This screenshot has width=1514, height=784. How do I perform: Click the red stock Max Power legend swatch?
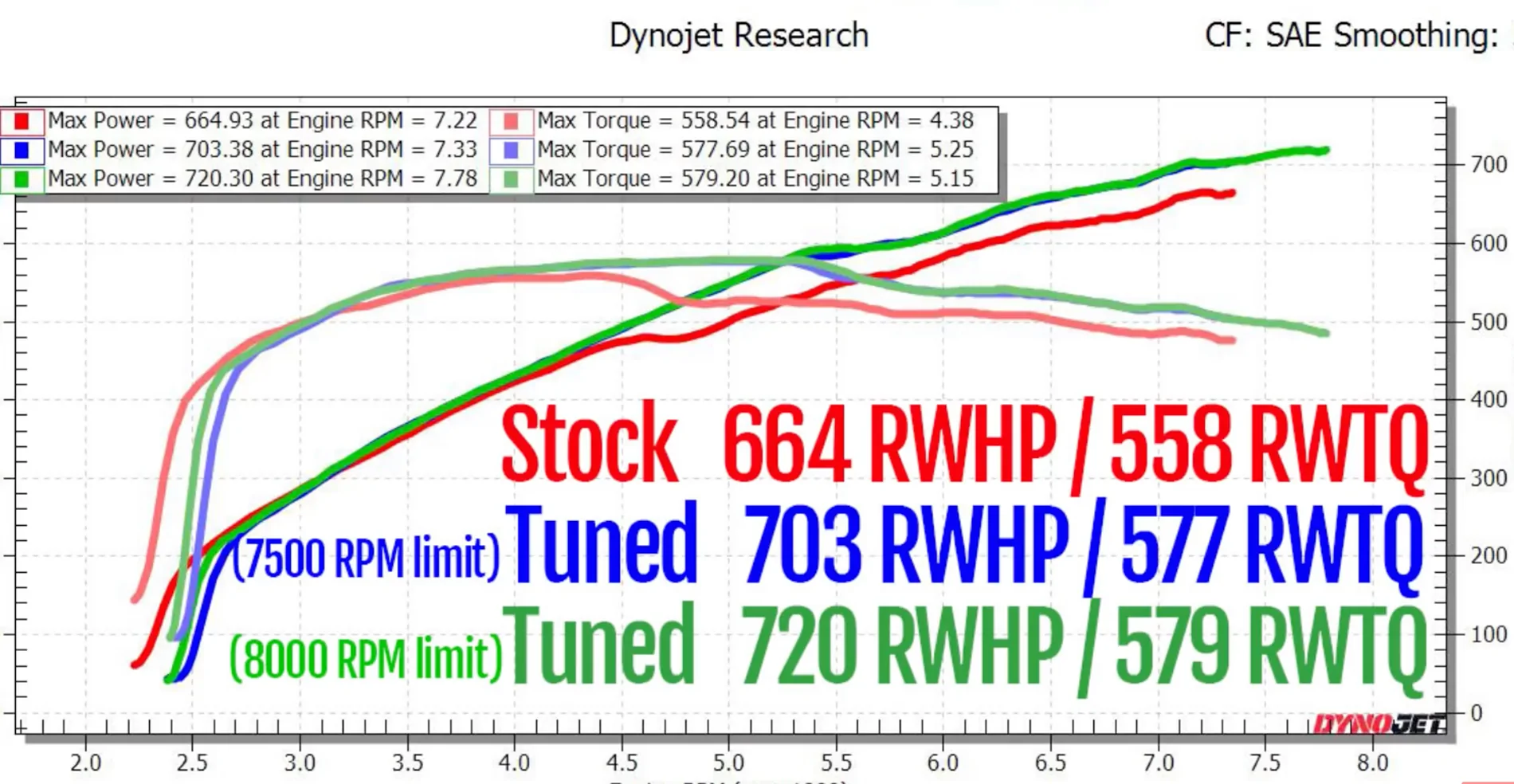point(22,121)
